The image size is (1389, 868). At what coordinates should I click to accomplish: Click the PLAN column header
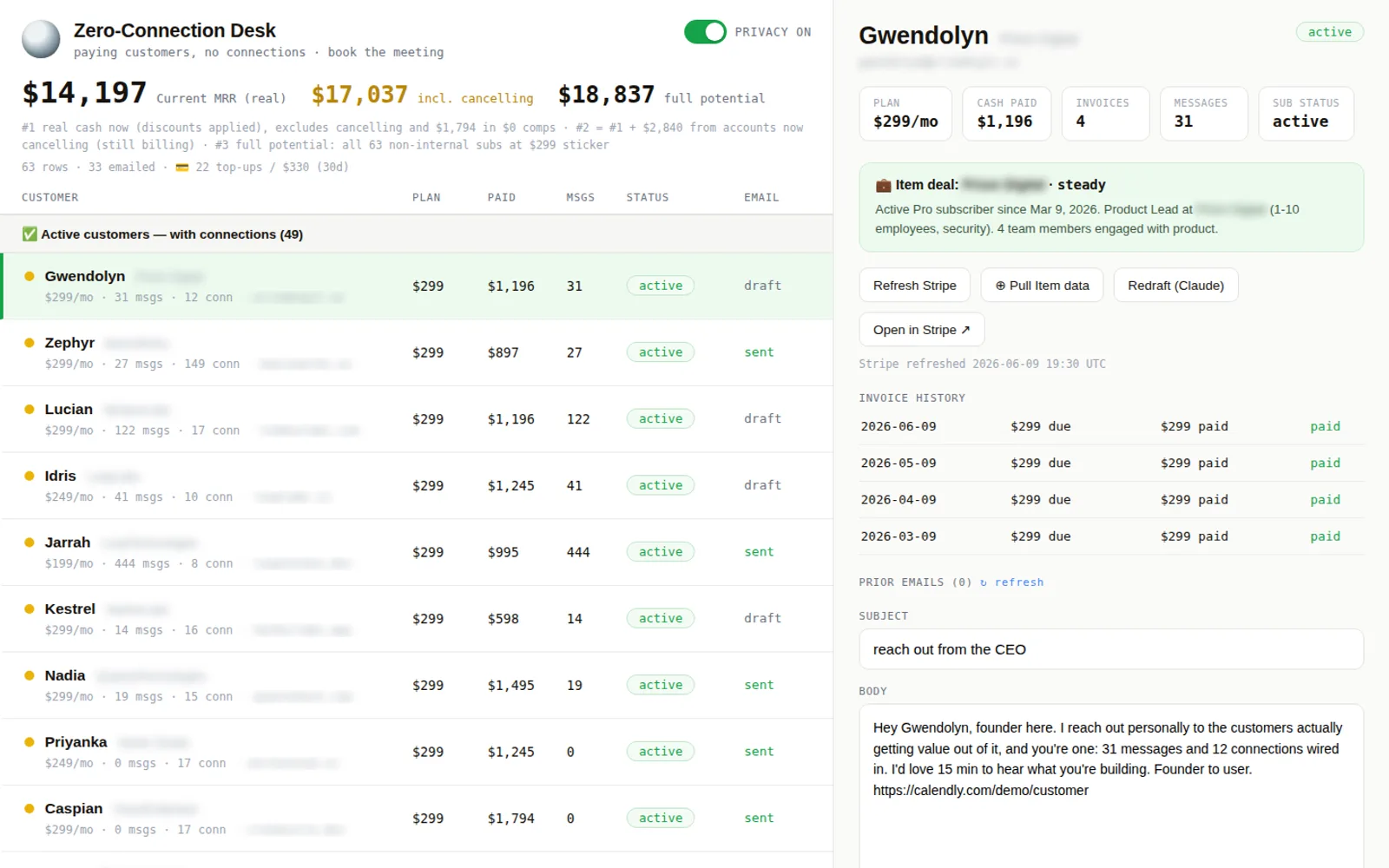[x=426, y=198]
